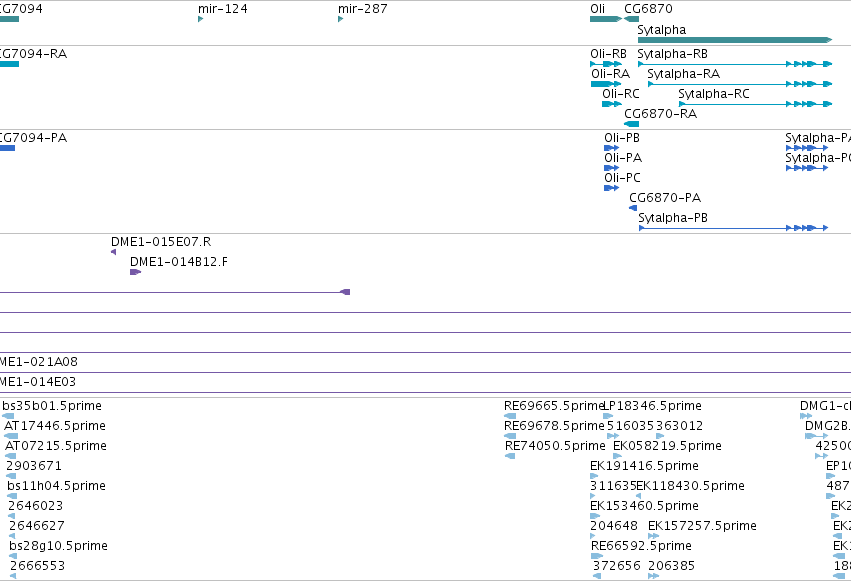Select the EK153460.5prime EST arrow

pyautogui.click(x=595, y=516)
